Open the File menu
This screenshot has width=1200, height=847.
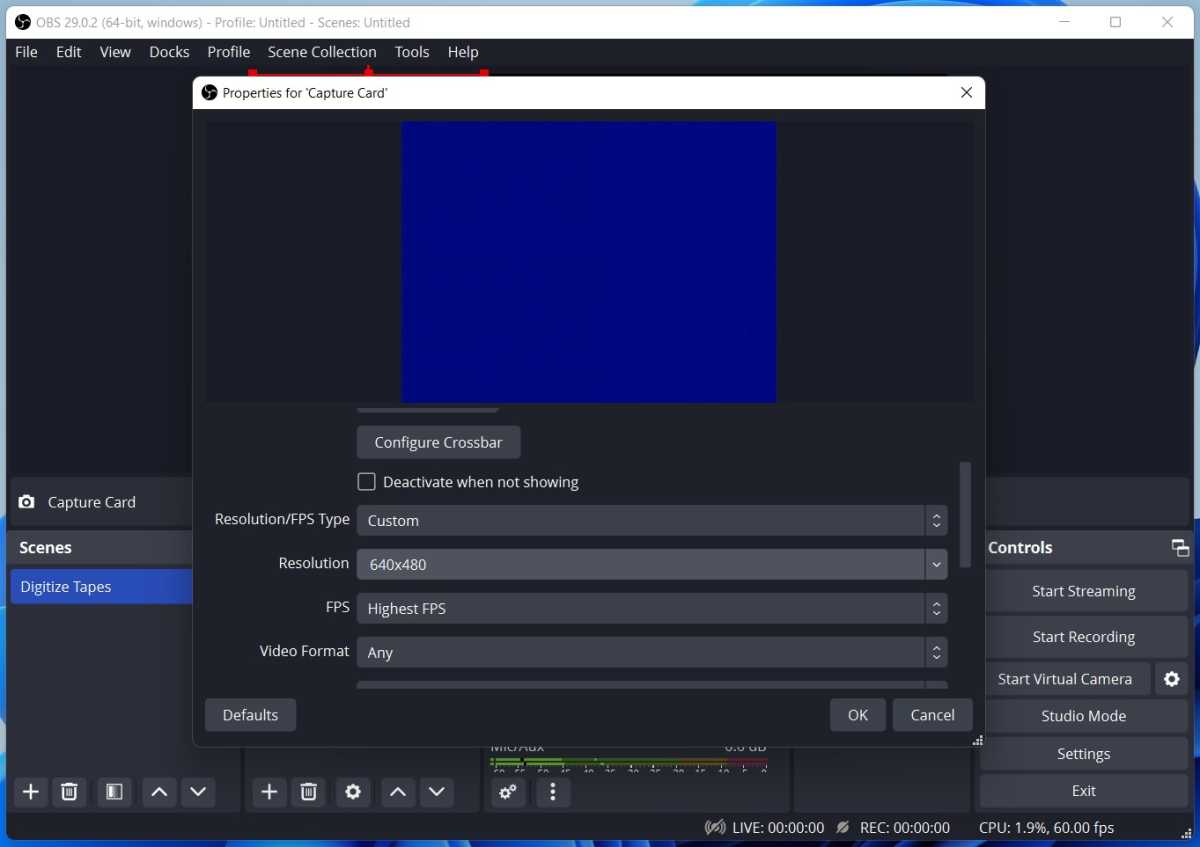26,52
